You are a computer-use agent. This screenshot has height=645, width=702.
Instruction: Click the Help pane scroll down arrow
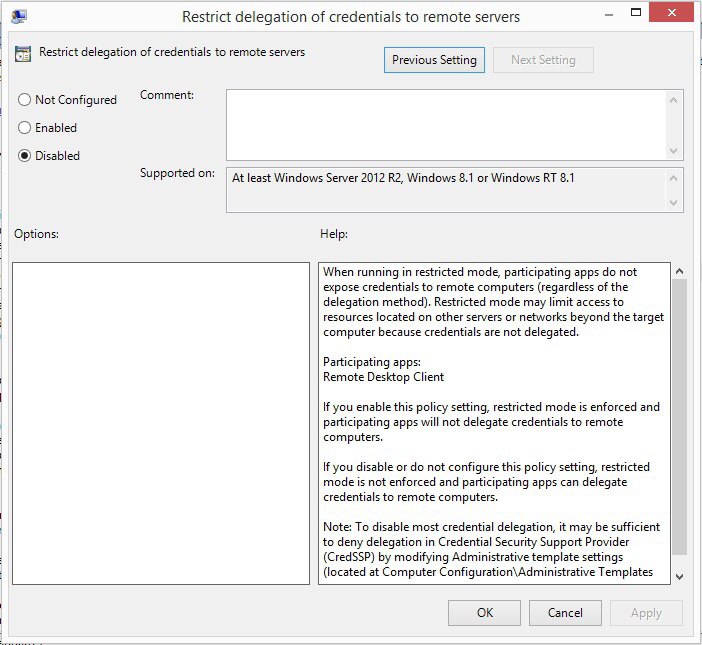[x=679, y=577]
